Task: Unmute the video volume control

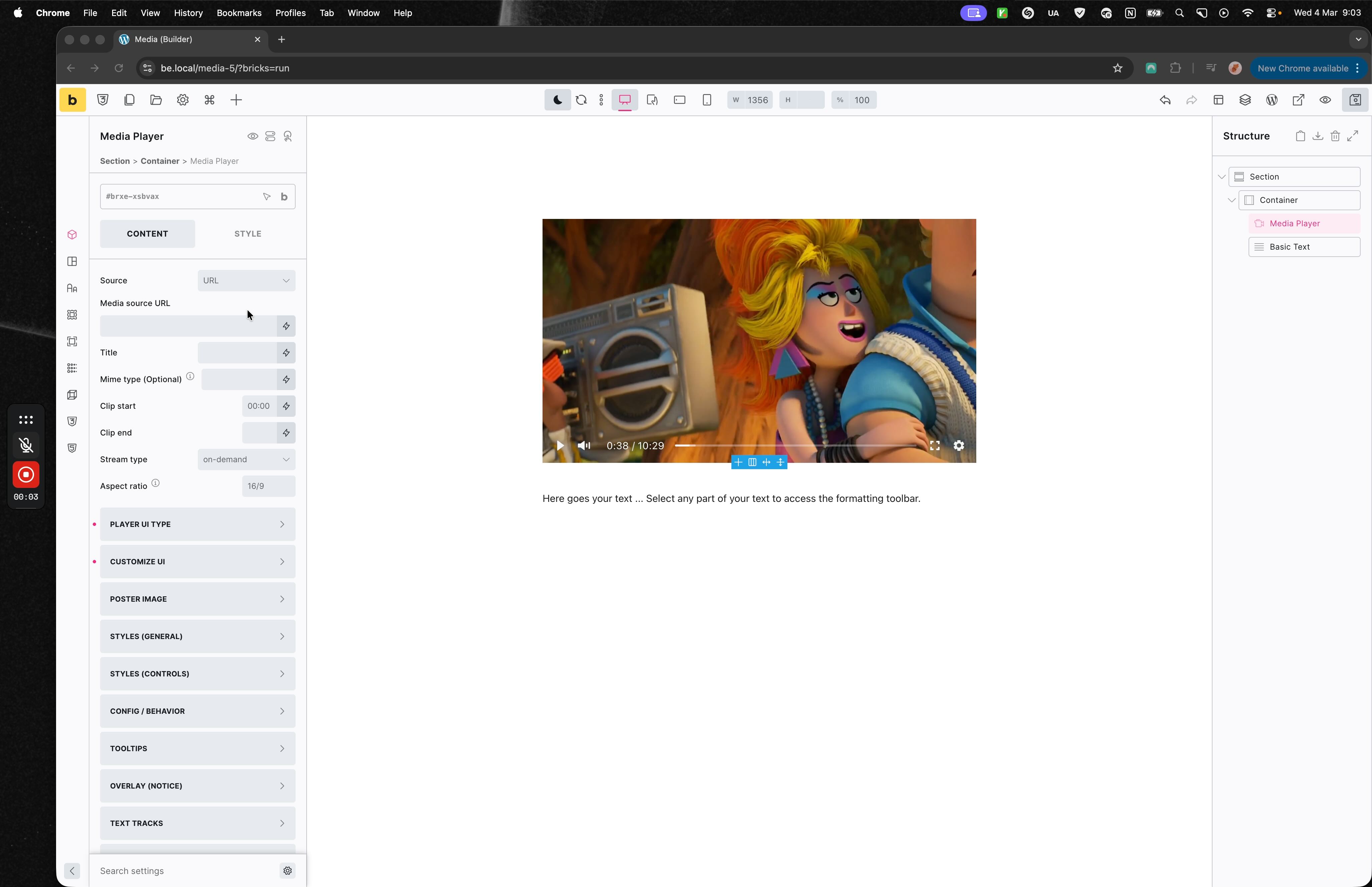Action: (x=584, y=446)
